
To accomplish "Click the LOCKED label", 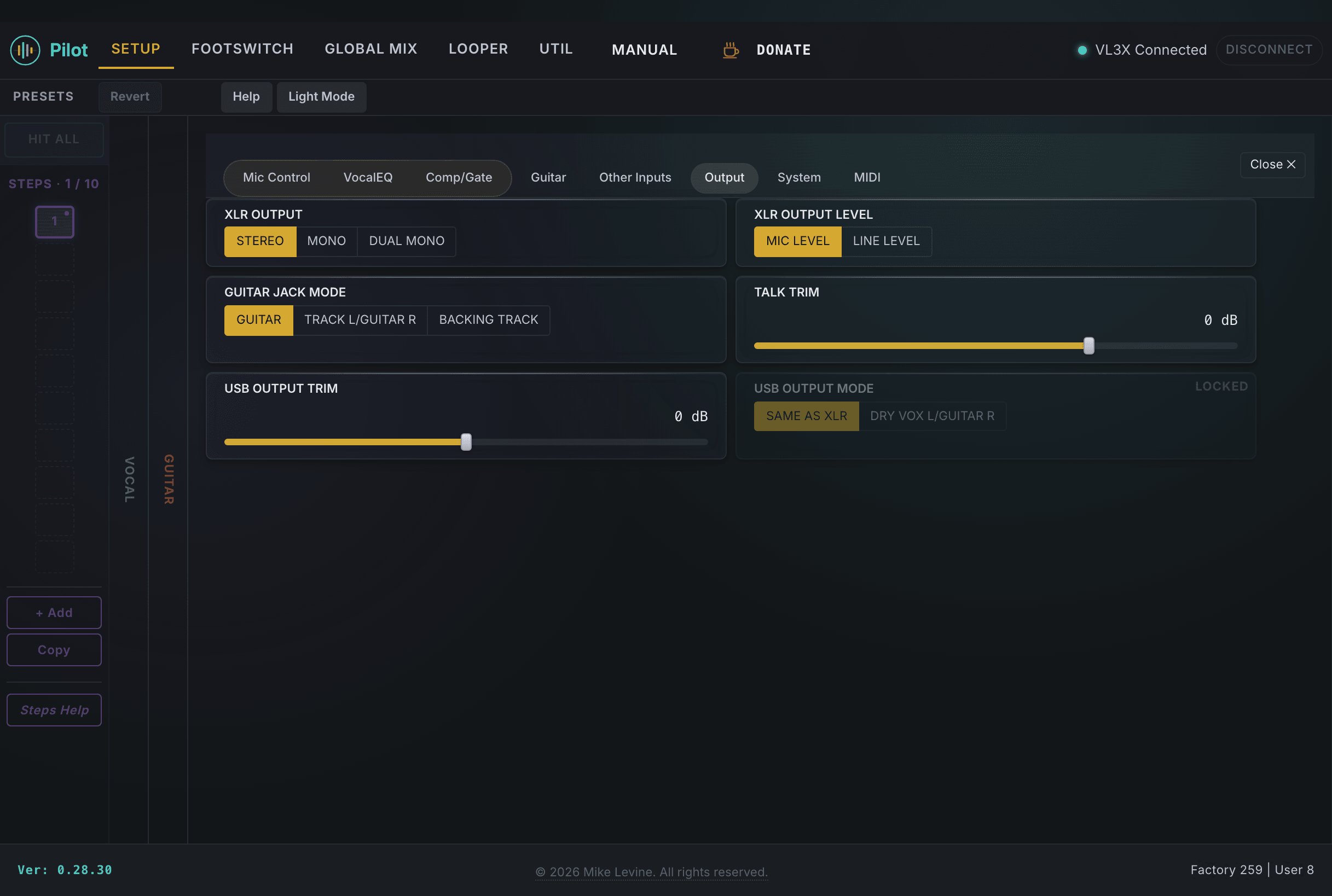I will [1221, 386].
